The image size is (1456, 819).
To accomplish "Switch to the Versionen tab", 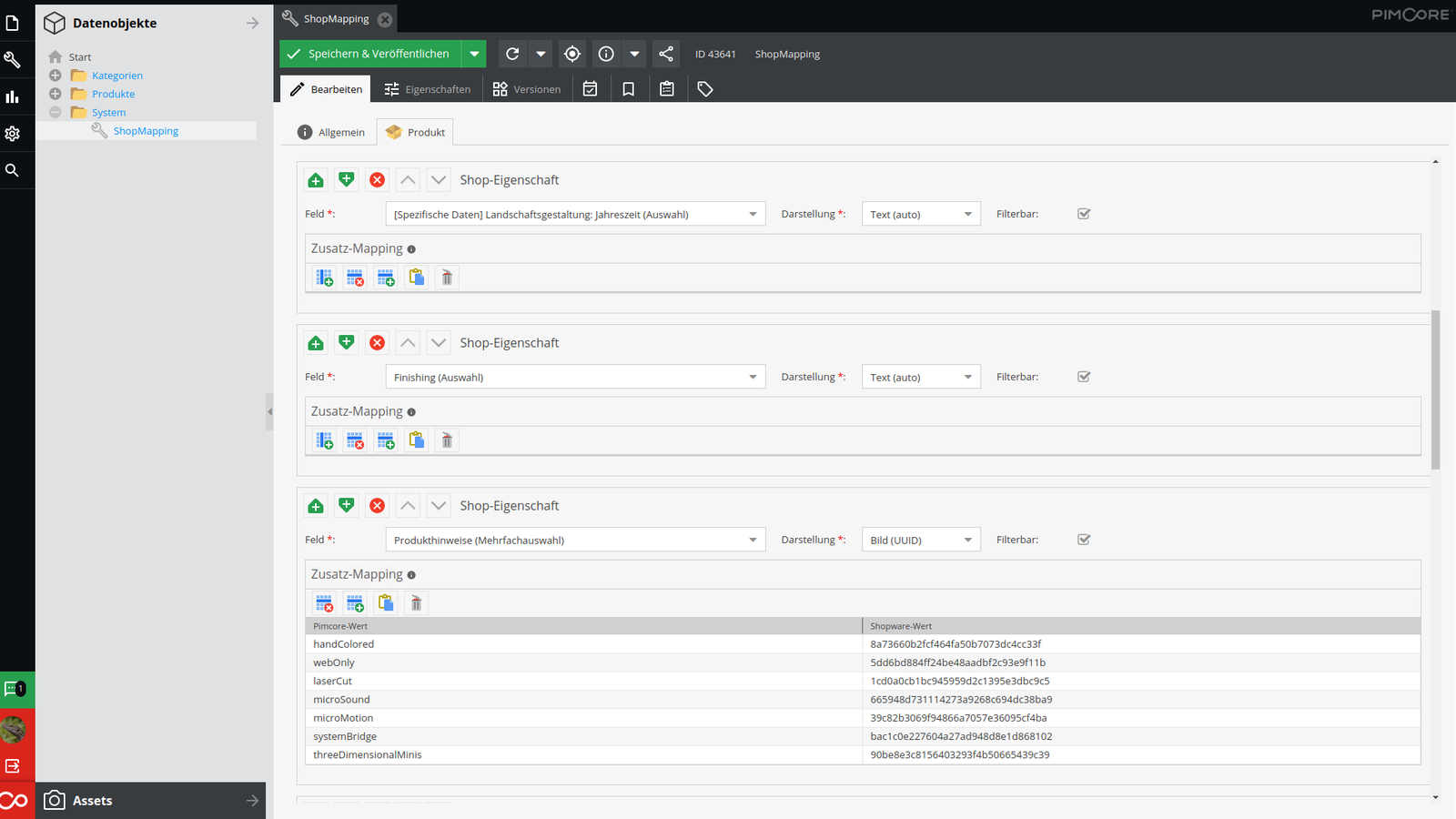I will click(527, 89).
